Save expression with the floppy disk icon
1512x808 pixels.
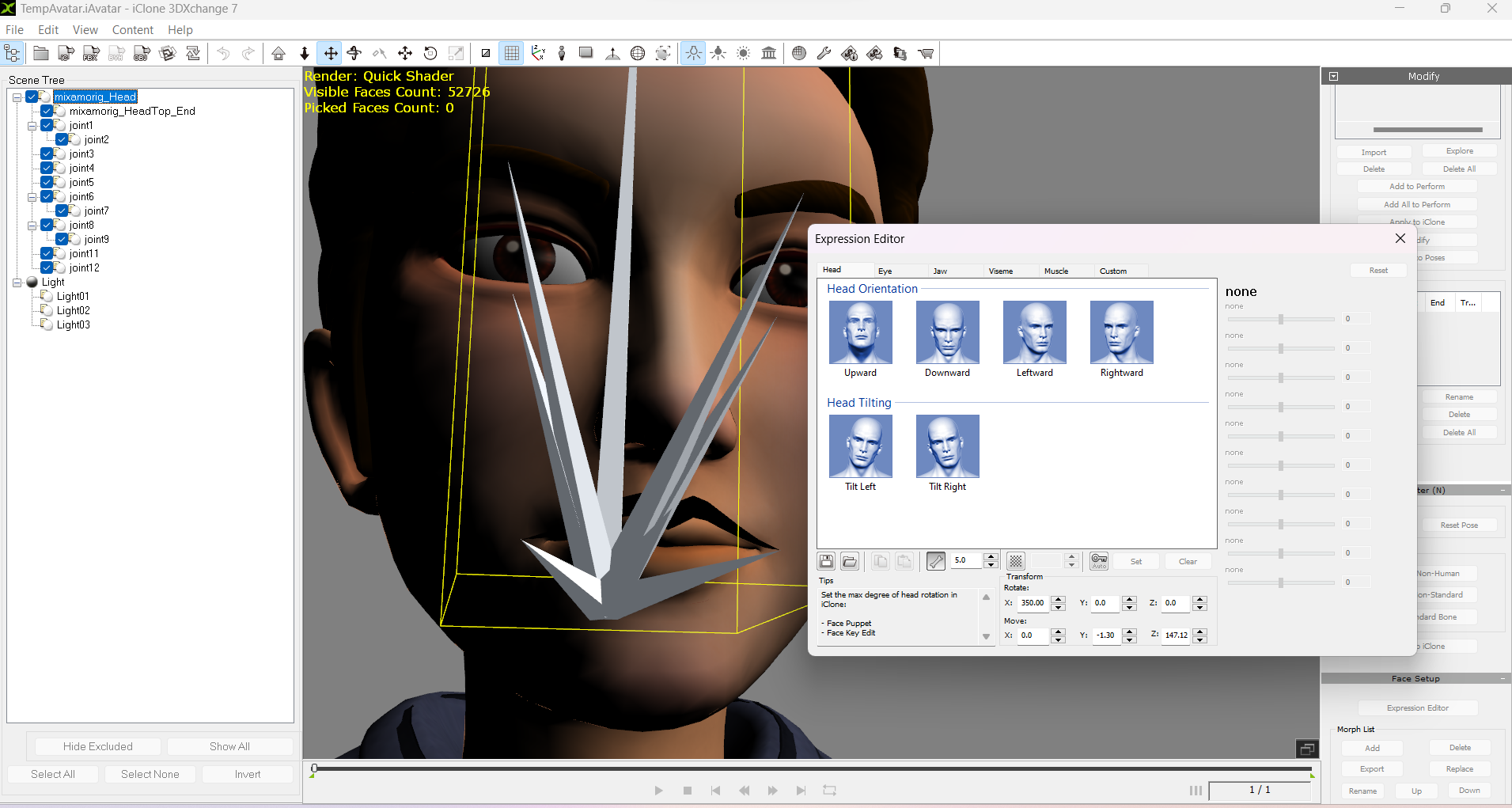(x=826, y=561)
